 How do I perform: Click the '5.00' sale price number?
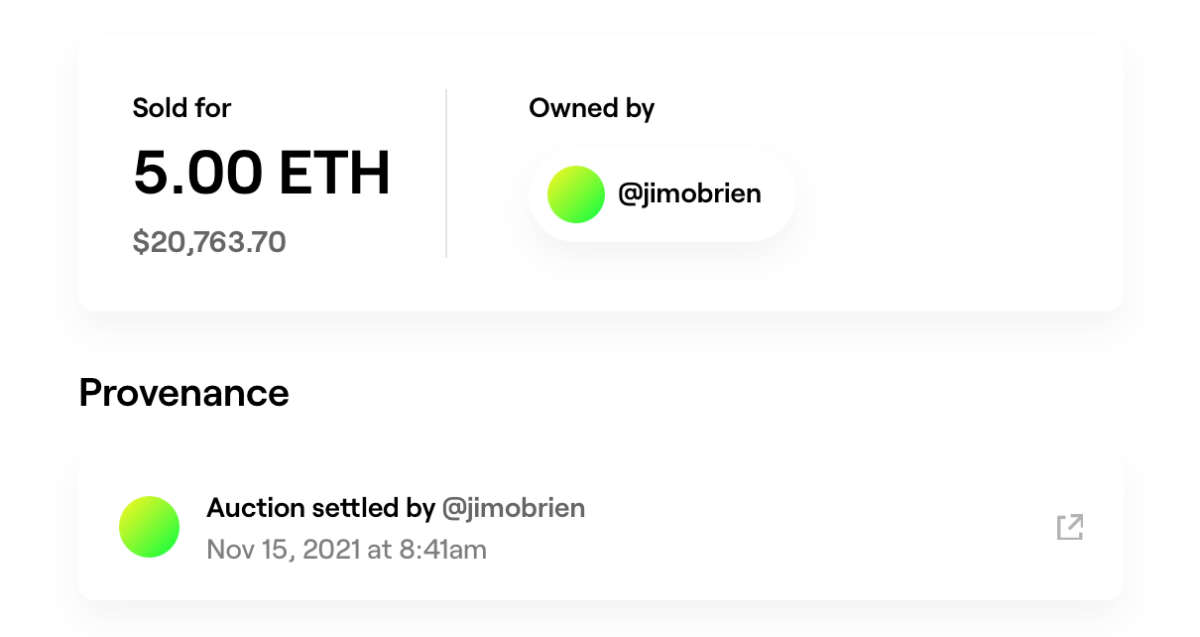pyautogui.click(x=195, y=174)
